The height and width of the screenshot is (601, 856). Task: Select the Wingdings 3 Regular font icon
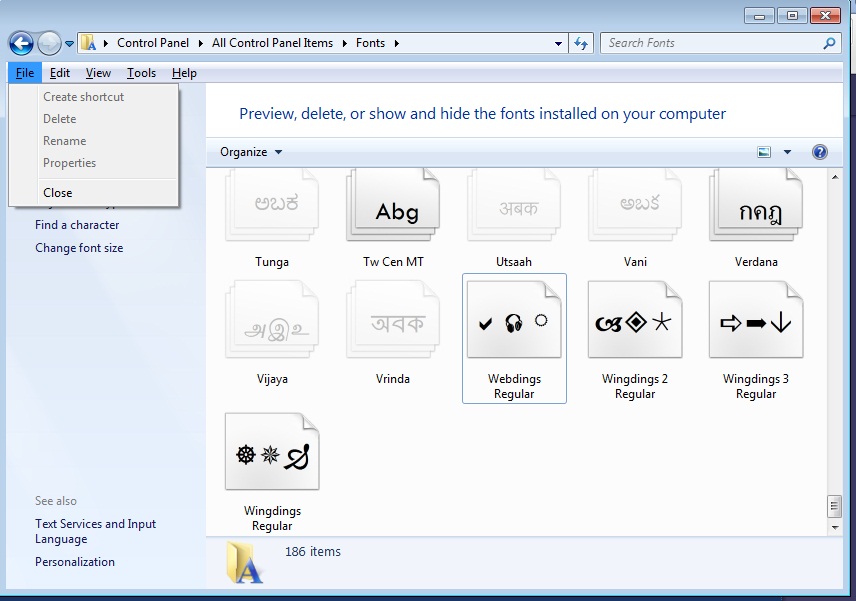(756, 319)
